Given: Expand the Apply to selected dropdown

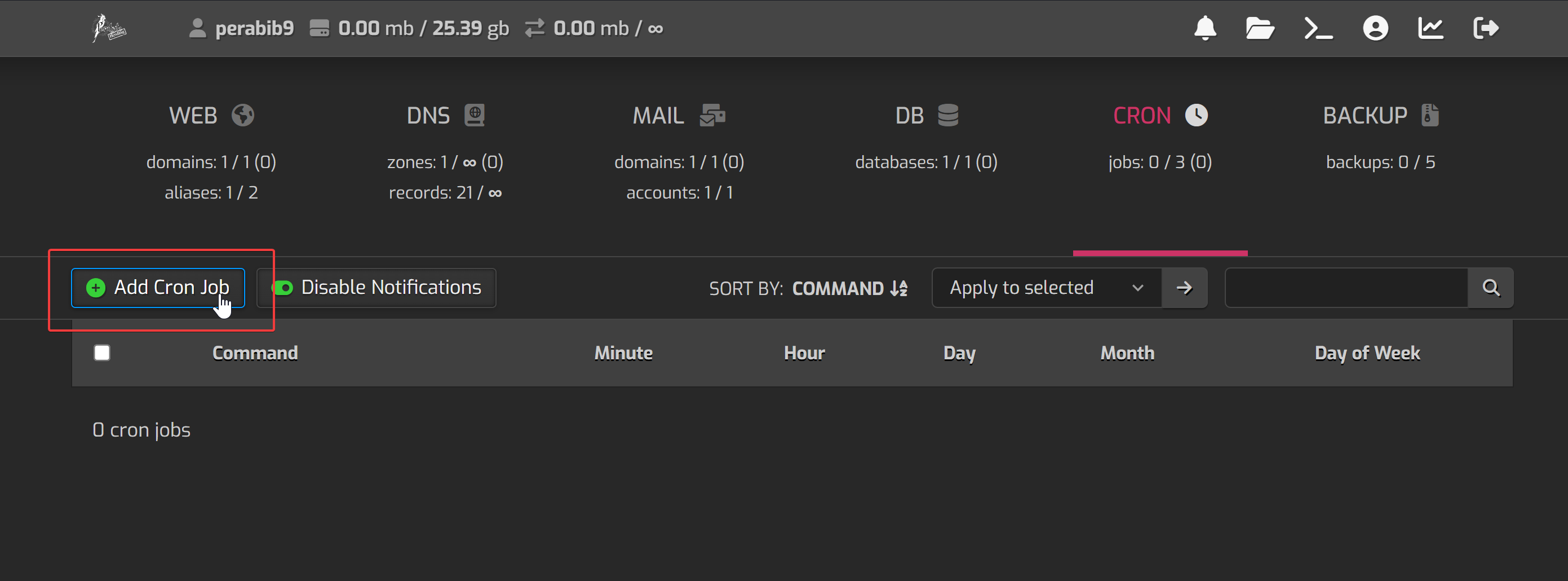Looking at the screenshot, I should tap(1046, 288).
